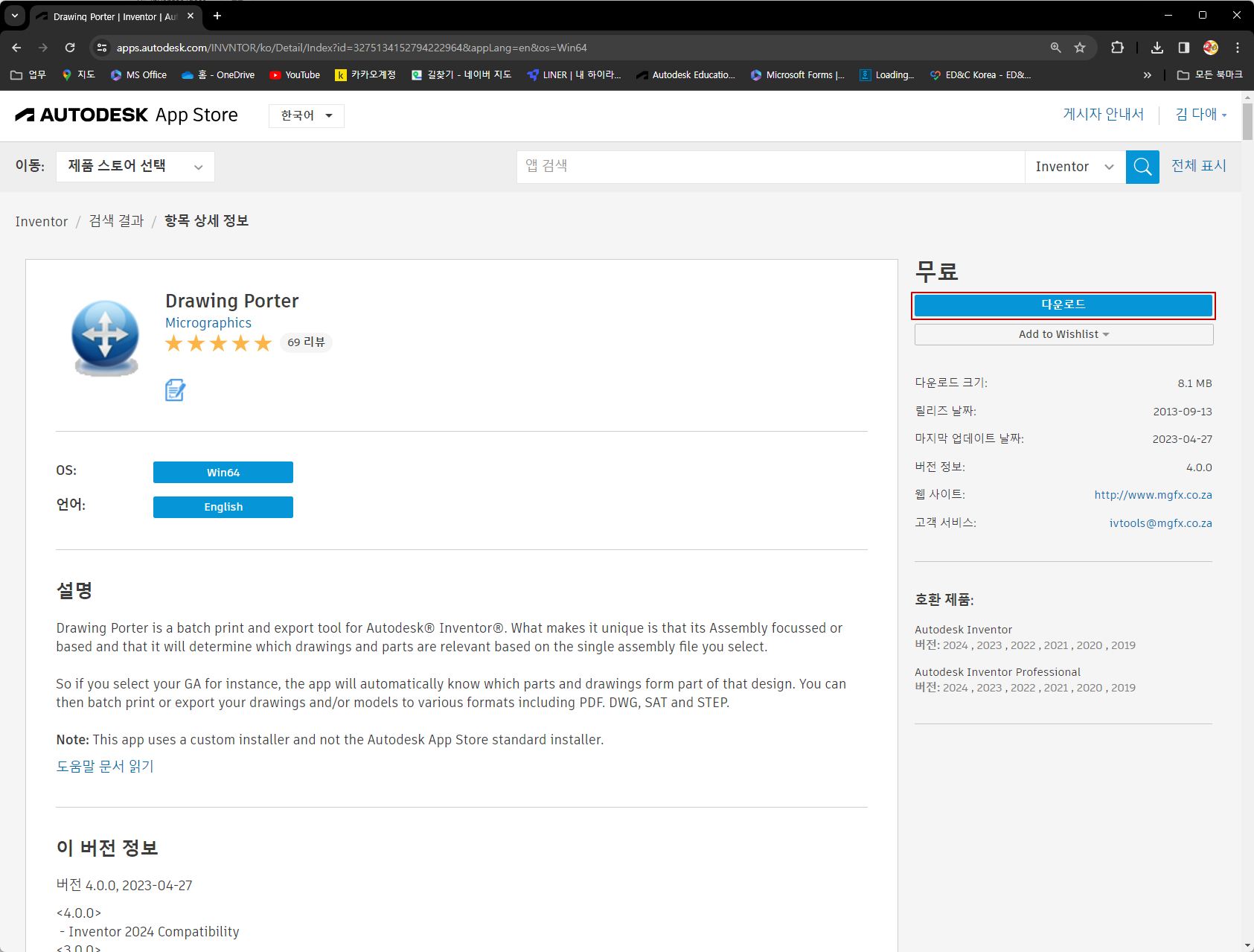Click the Drawing Porter app thumbnail
1254x952 pixels.
(105, 338)
